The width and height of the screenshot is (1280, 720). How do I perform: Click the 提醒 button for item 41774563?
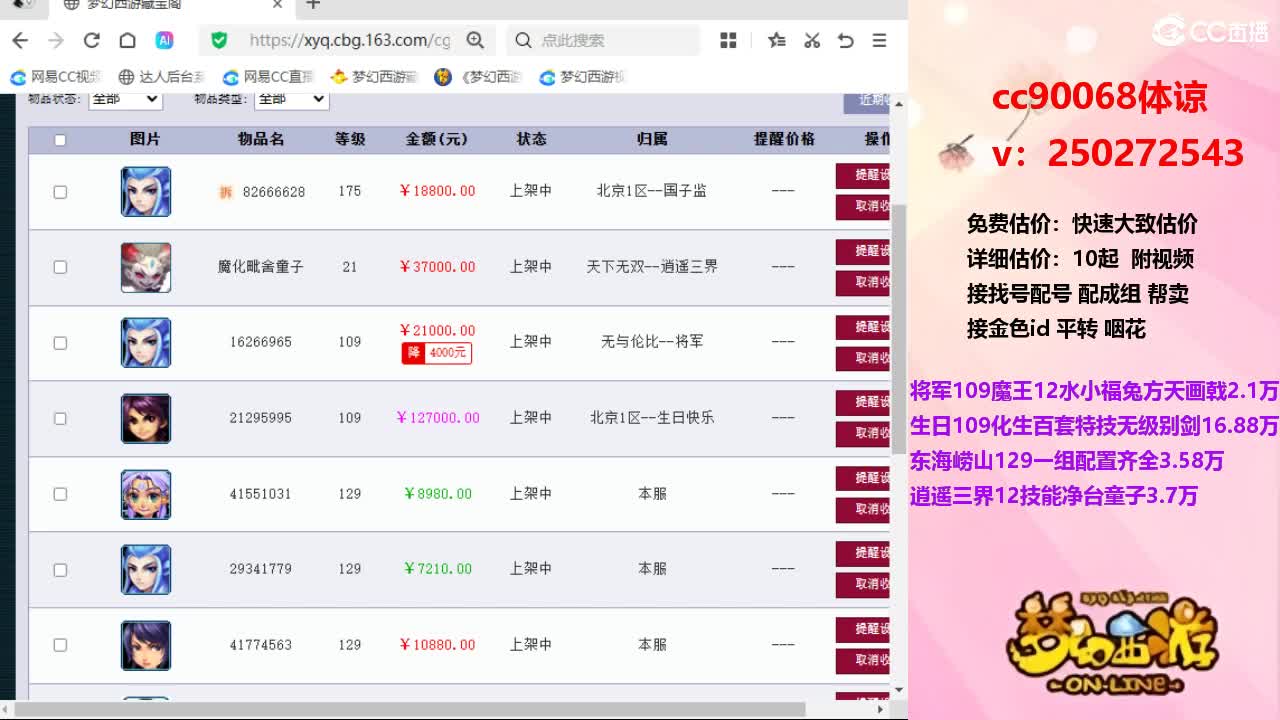(863, 629)
